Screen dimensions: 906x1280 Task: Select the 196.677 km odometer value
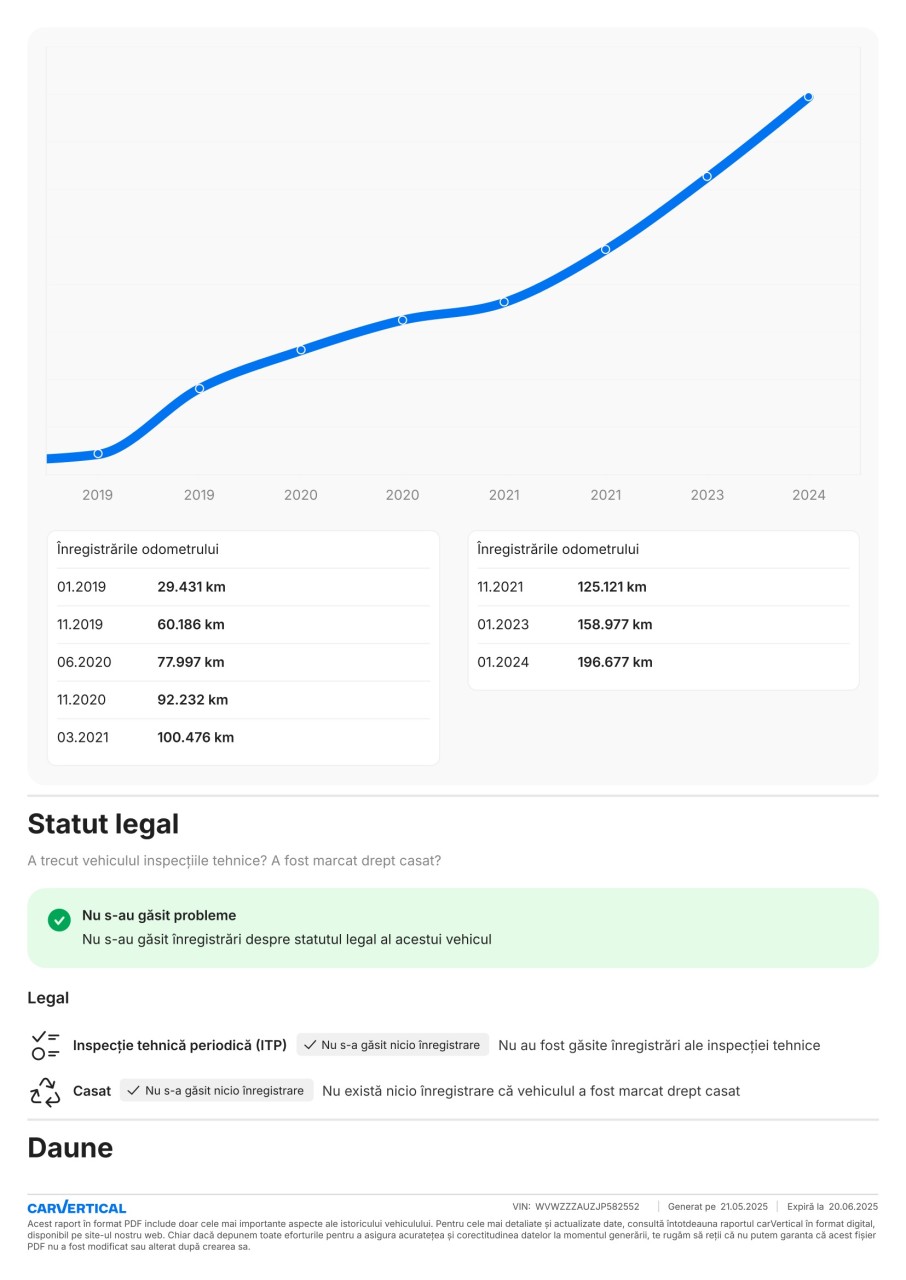615,662
